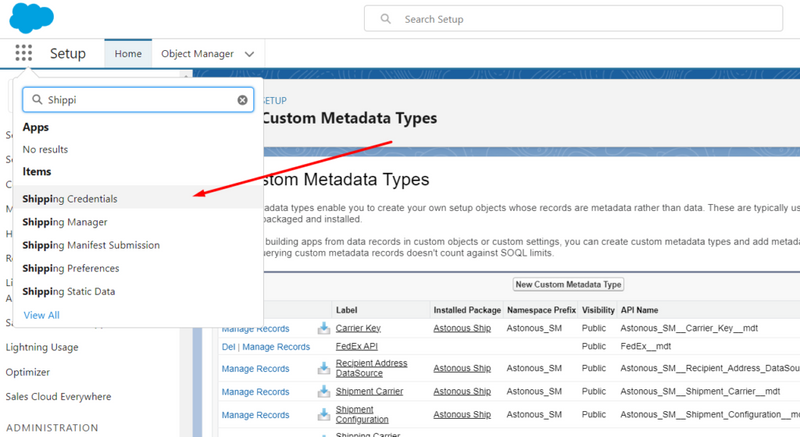Click Manage Records for Carrier Key
This screenshot has width=800, height=437.
255,329
